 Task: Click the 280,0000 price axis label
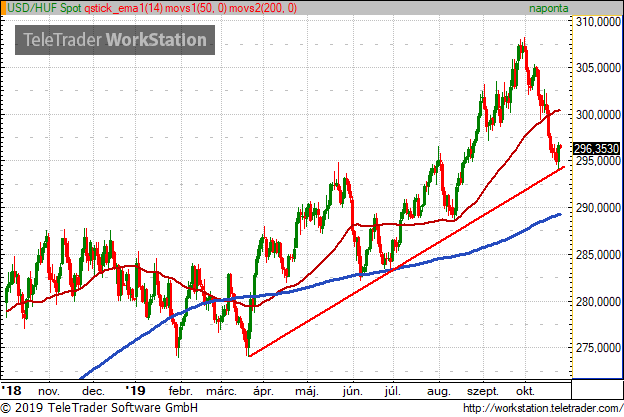click(599, 301)
